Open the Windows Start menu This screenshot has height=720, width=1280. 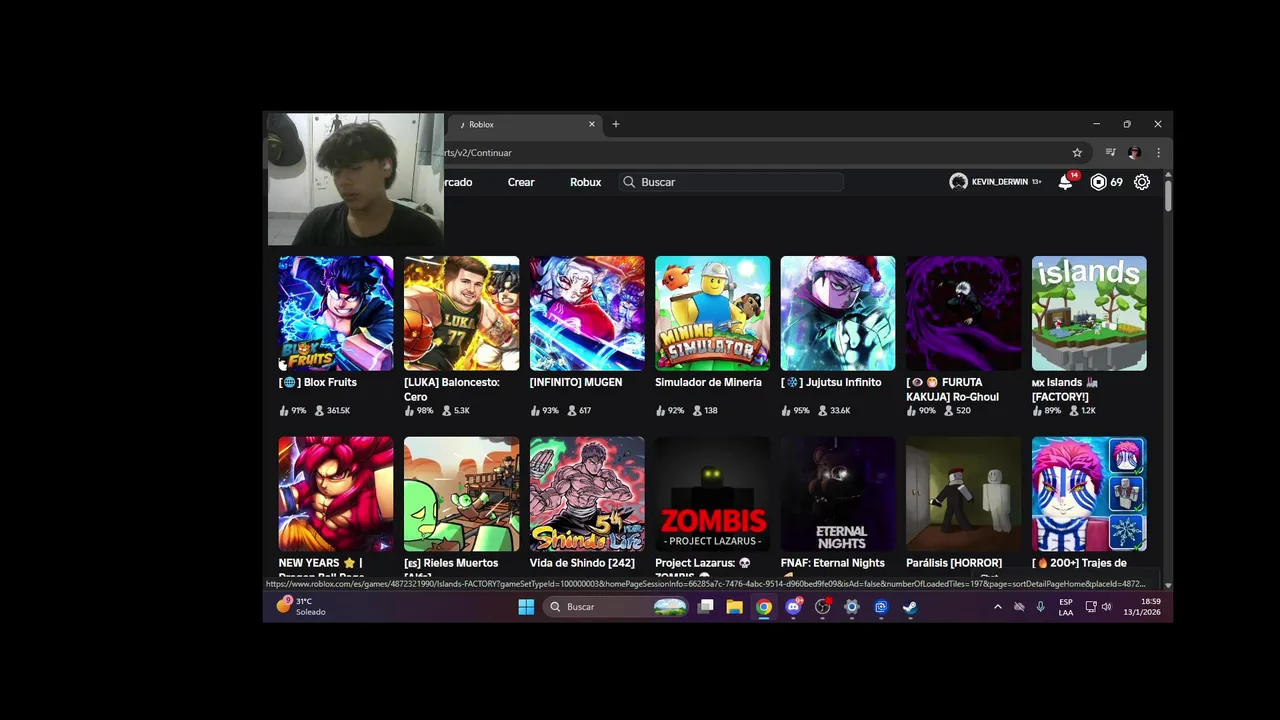(x=526, y=607)
